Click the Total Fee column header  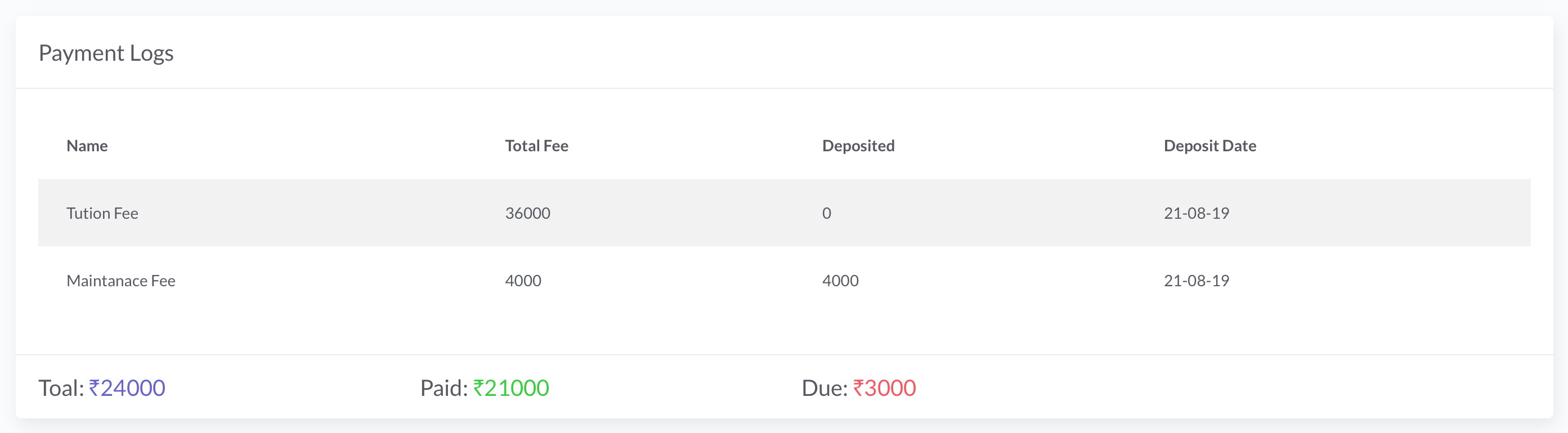(x=536, y=146)
